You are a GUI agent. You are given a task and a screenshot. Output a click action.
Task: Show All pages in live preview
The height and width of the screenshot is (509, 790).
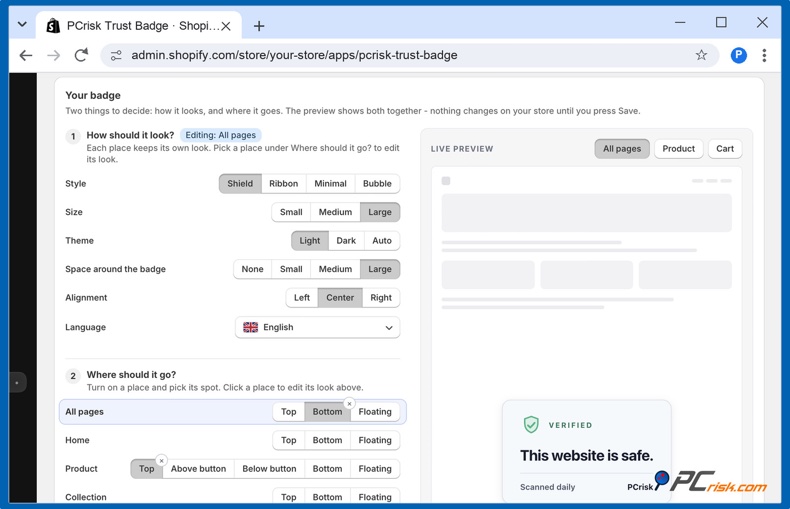click(x=622, y=149)
